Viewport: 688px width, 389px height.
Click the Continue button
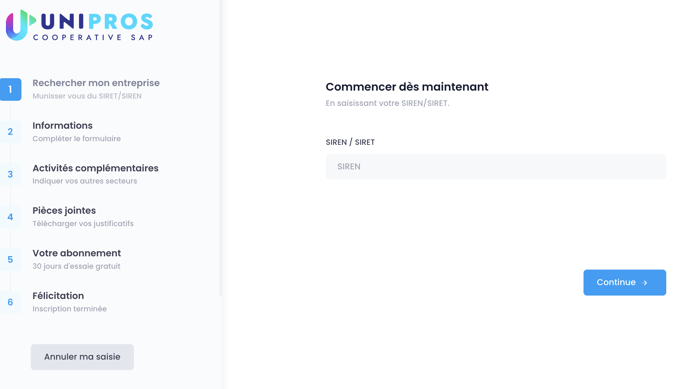click(624, 282)
